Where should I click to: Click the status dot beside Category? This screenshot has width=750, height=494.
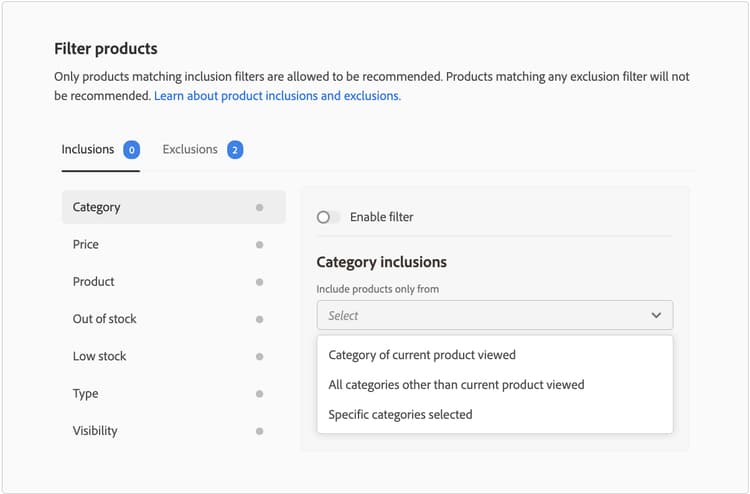259,208
